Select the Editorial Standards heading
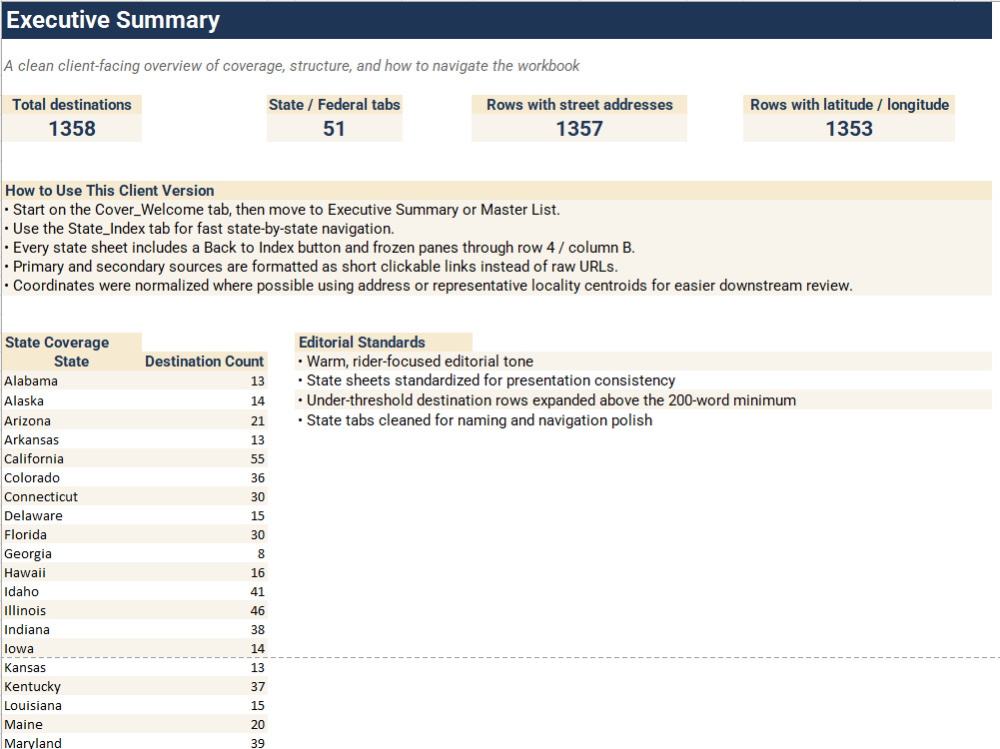The image size is (1000, 749). 383,342
